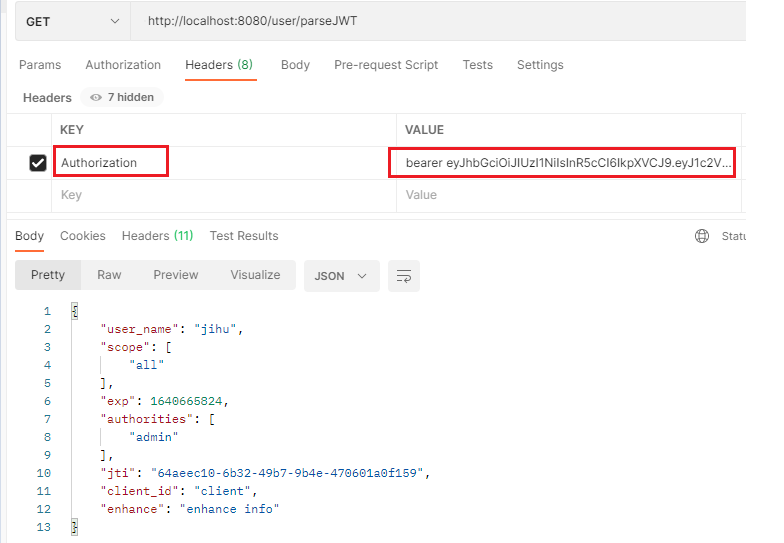Screen dimensions: 784x543
Task: Click the closing brace on line 13
Action: tap(74, 527)
